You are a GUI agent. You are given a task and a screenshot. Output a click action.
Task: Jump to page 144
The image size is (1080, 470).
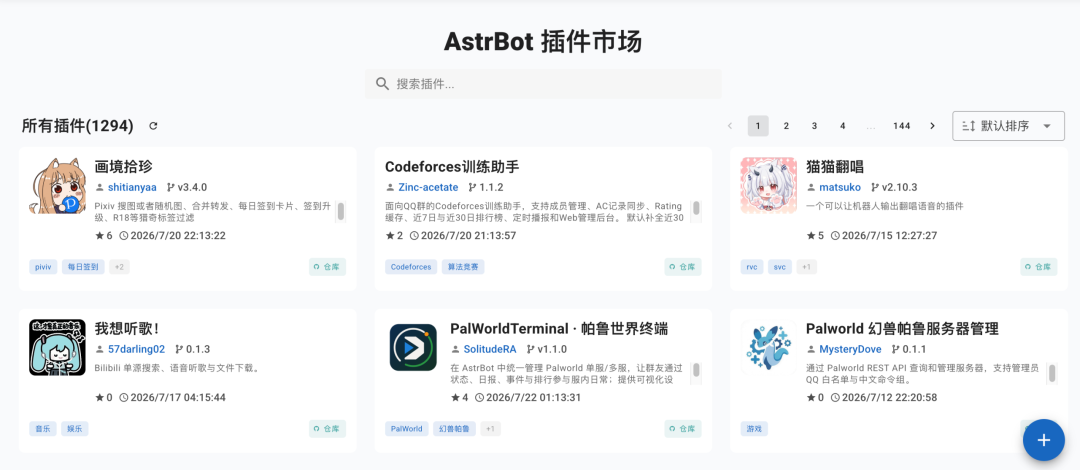coord(902,125)
